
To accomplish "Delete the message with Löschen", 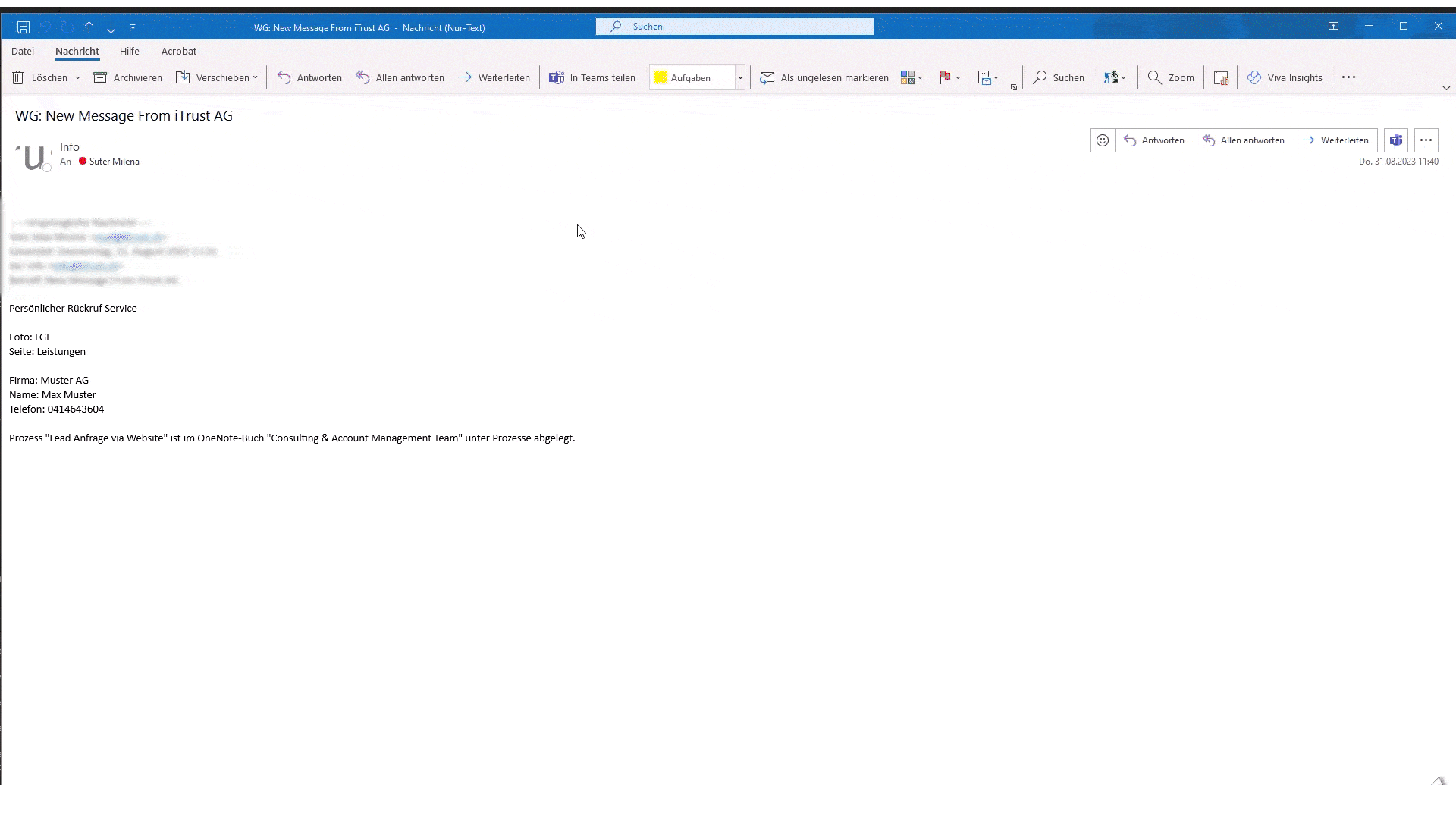I will pos(40,77).
